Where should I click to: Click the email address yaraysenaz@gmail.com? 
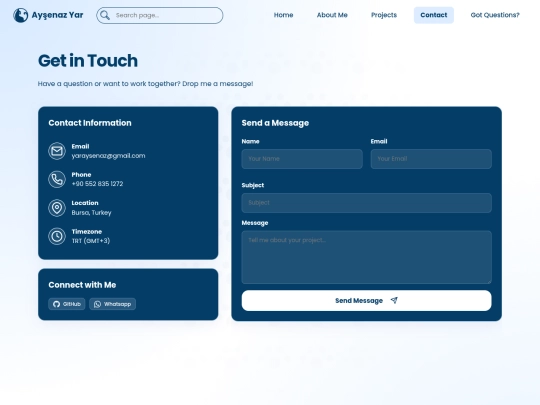pos(108,156)
